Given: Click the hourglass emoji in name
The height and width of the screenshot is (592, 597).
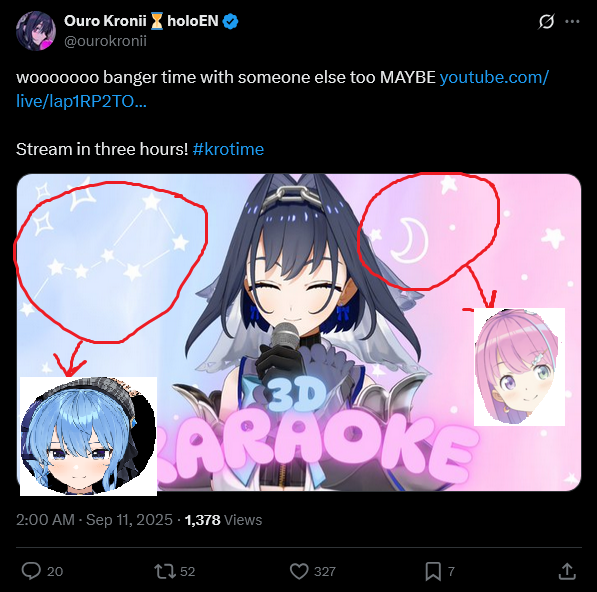Looking at the screenshot, I should (156, 21).
